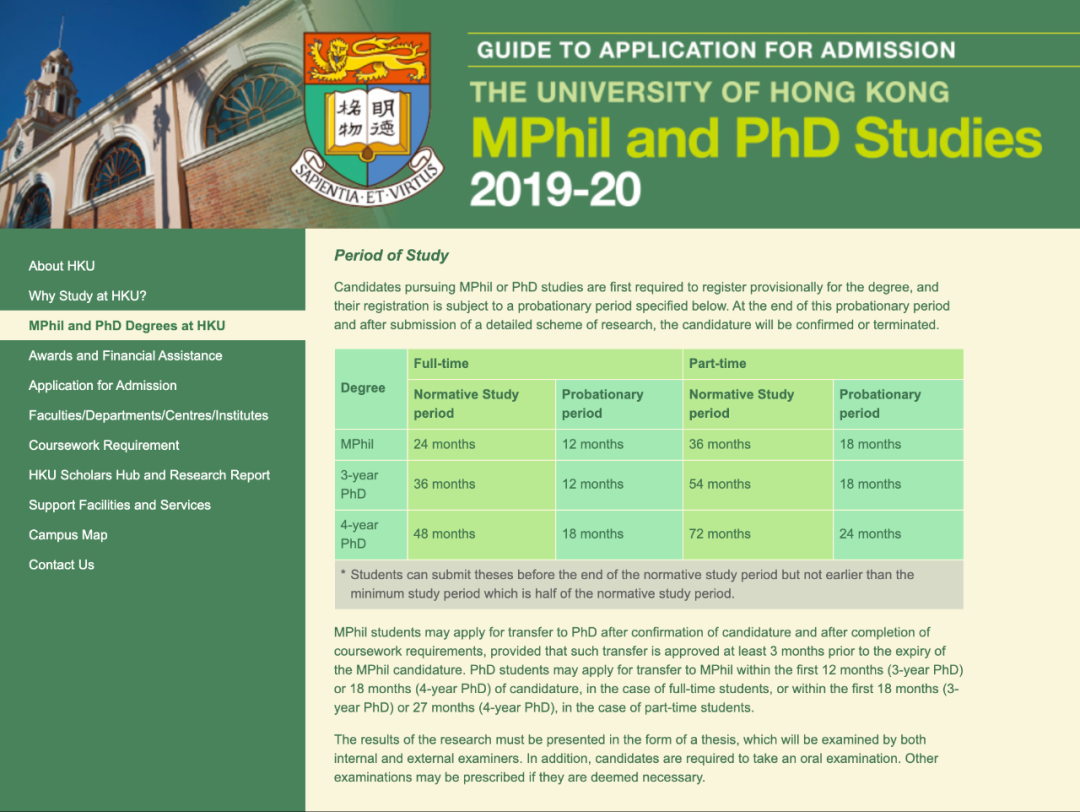Go to Why Study at HKU?
Image resolution: width=1080 pixels, height=812 pixels.
[x=87, y=296]
